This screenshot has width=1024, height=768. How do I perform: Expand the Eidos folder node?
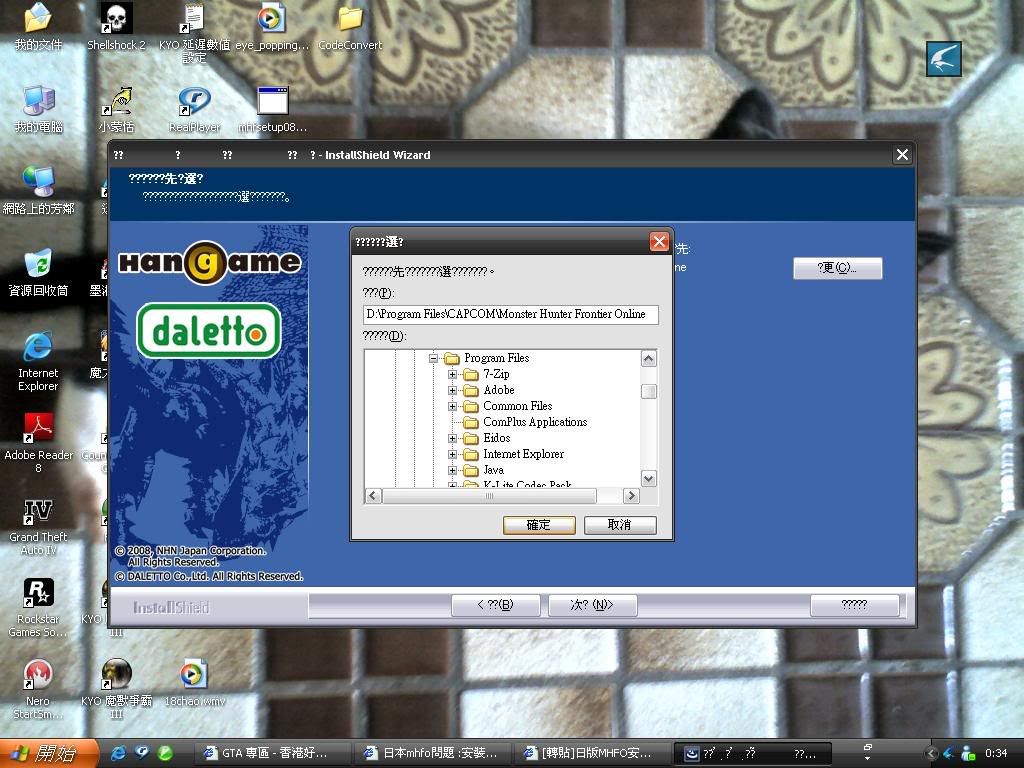pos(453,438)
